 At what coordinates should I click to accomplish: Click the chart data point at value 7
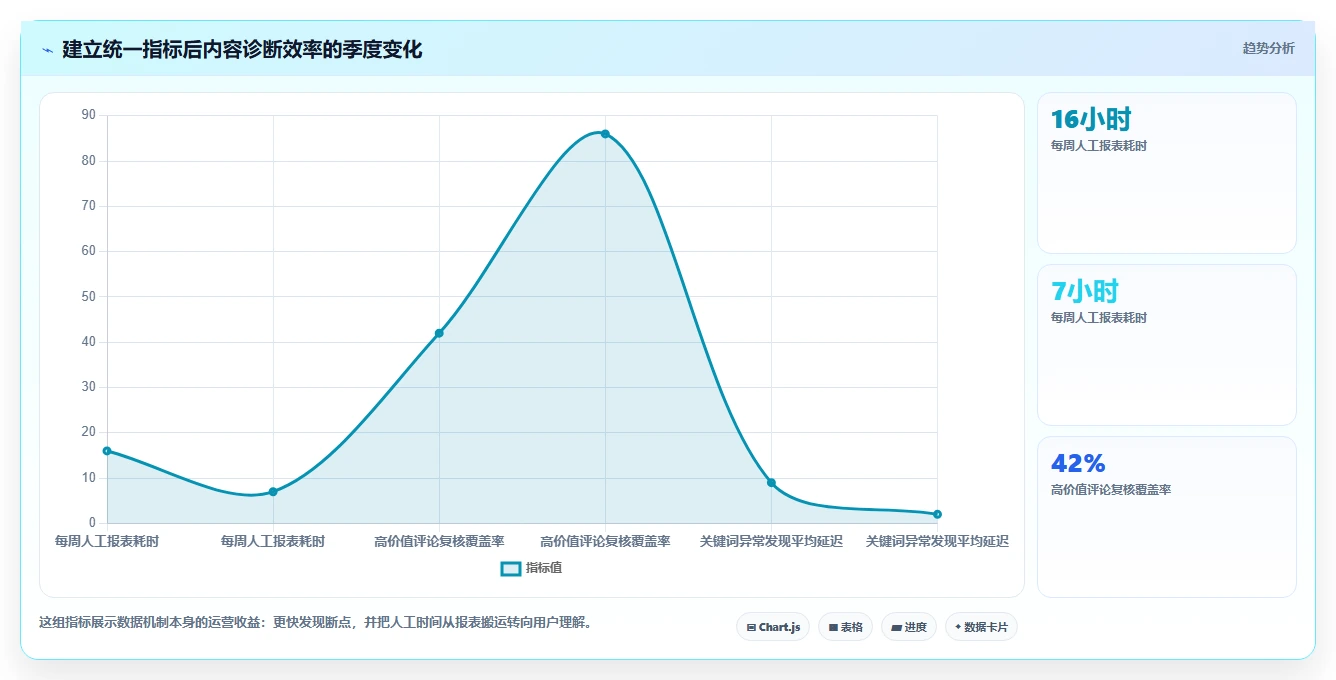tap(273, 492)
